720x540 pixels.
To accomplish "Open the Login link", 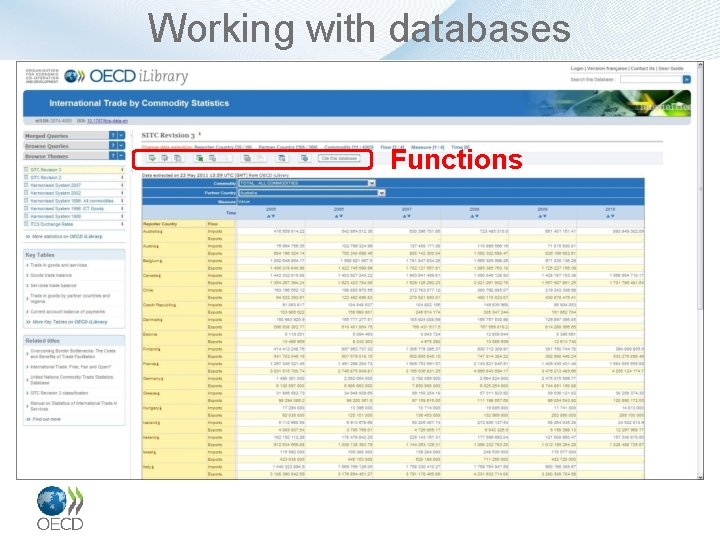I will click(577, 68).
